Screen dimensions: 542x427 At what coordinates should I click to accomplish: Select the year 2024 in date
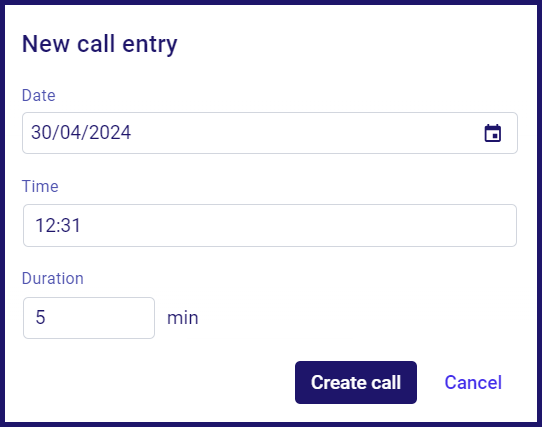(x=110, y=132)
